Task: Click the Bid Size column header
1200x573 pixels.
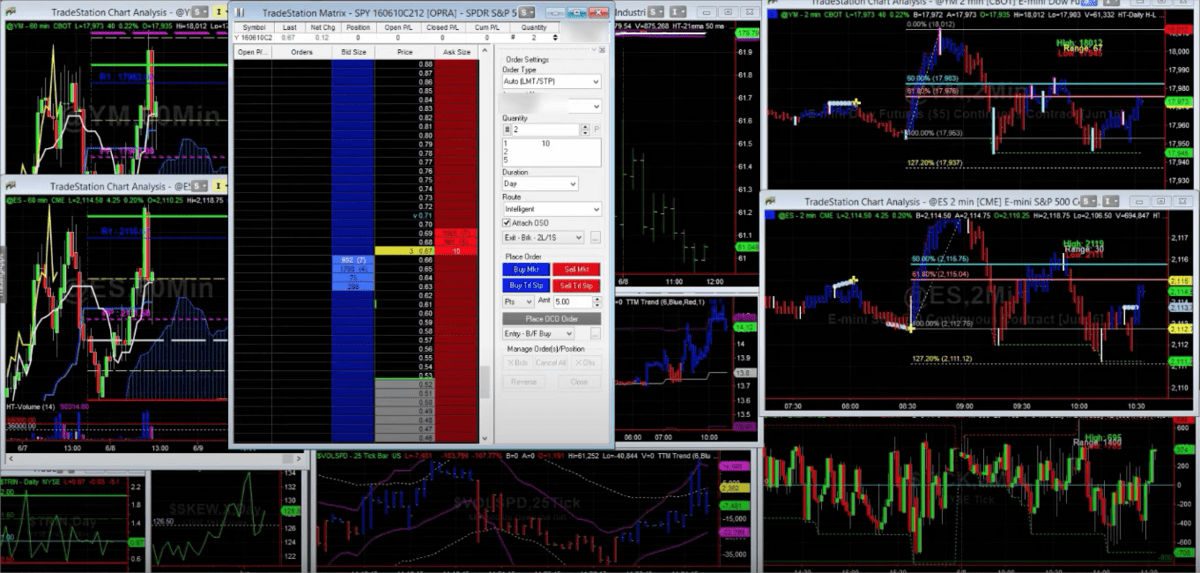Action: [353, 52]
